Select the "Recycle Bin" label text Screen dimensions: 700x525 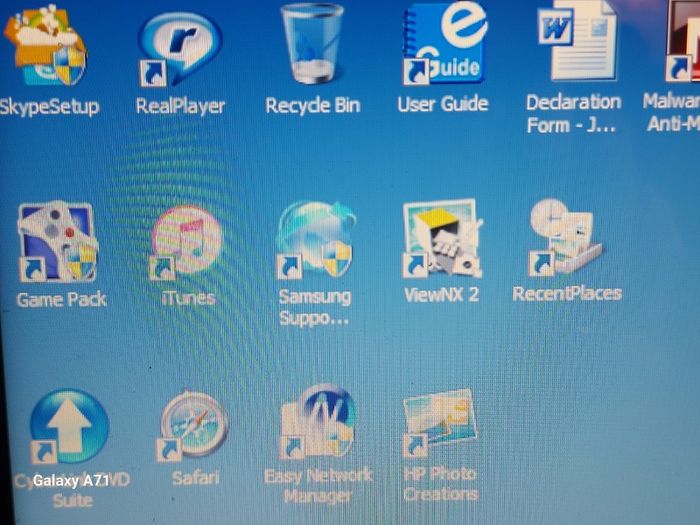312,105
